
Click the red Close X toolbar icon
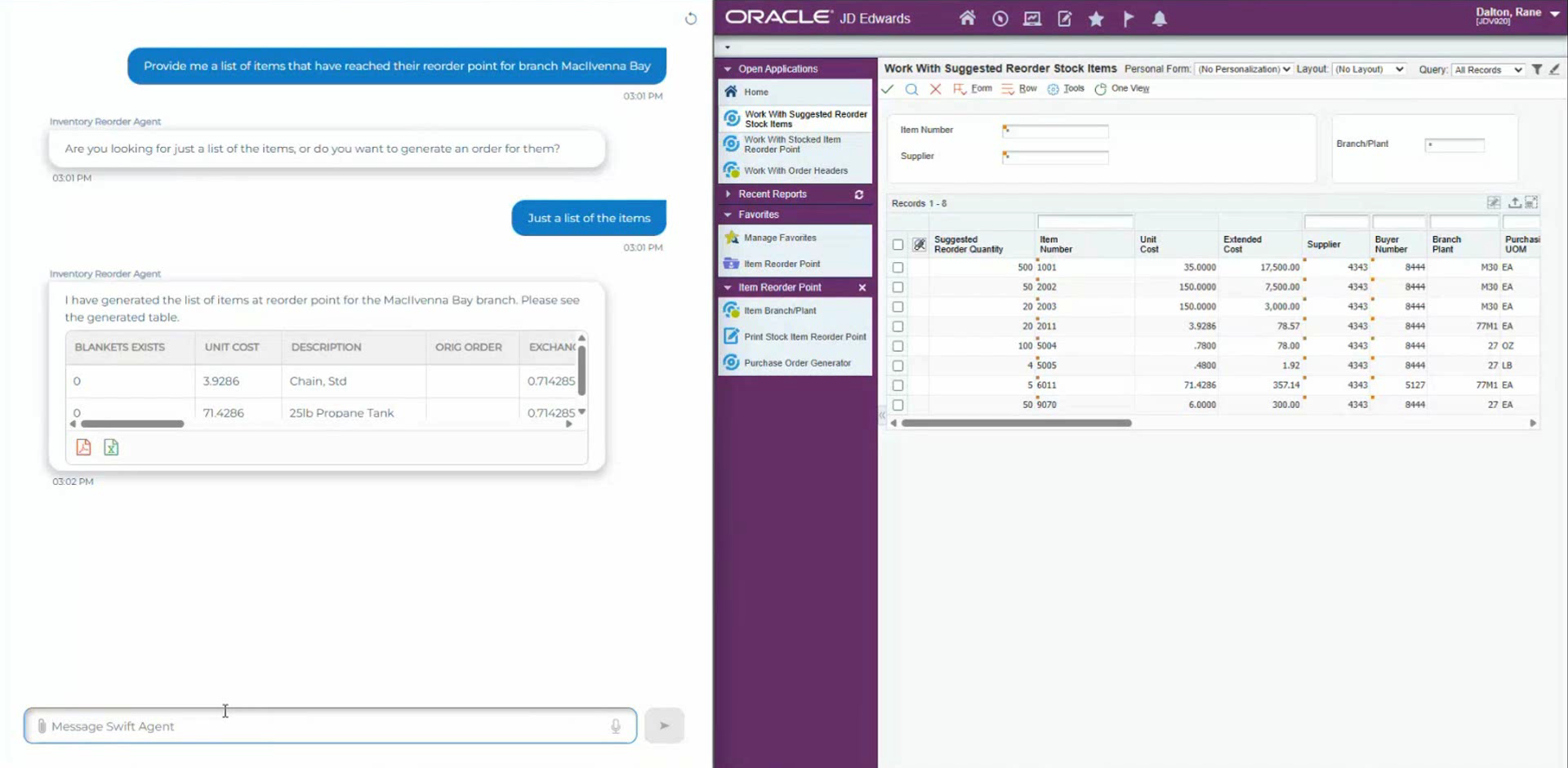pyautogui.click(x=936, y=89)
